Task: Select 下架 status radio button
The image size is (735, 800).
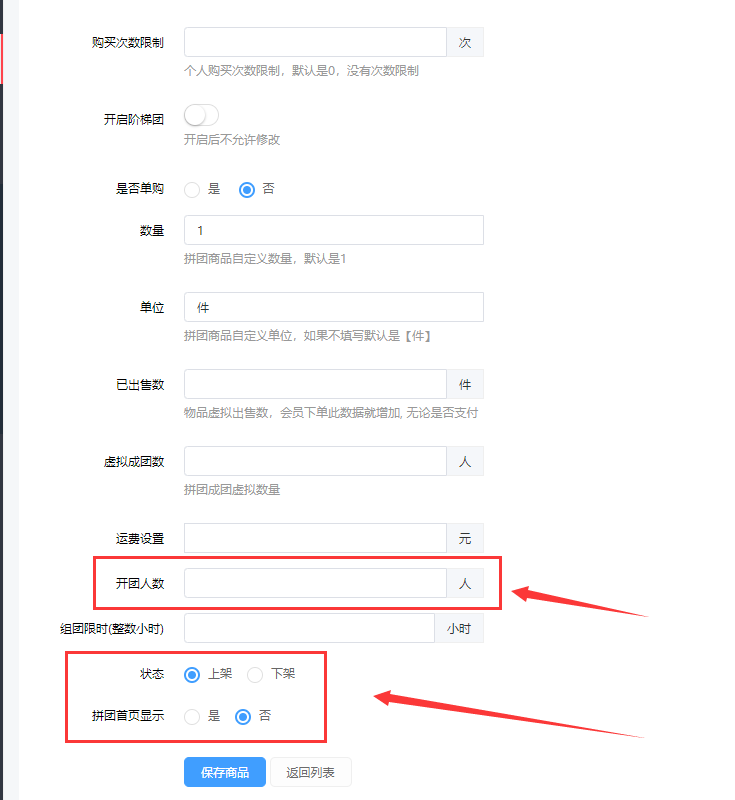Action: (x=255, y=675)
